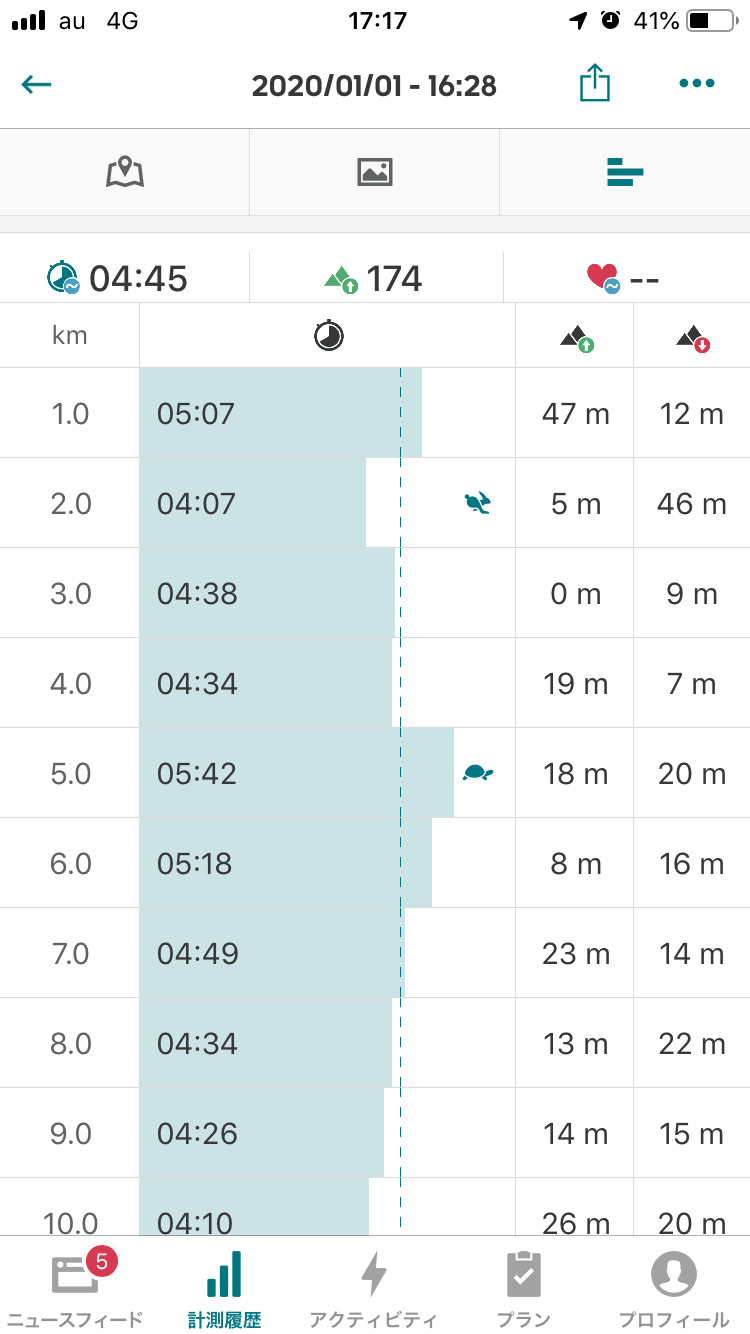750x1334 pixels.
Task: Switch to the photos view tab
Action: tap(374, 172)
